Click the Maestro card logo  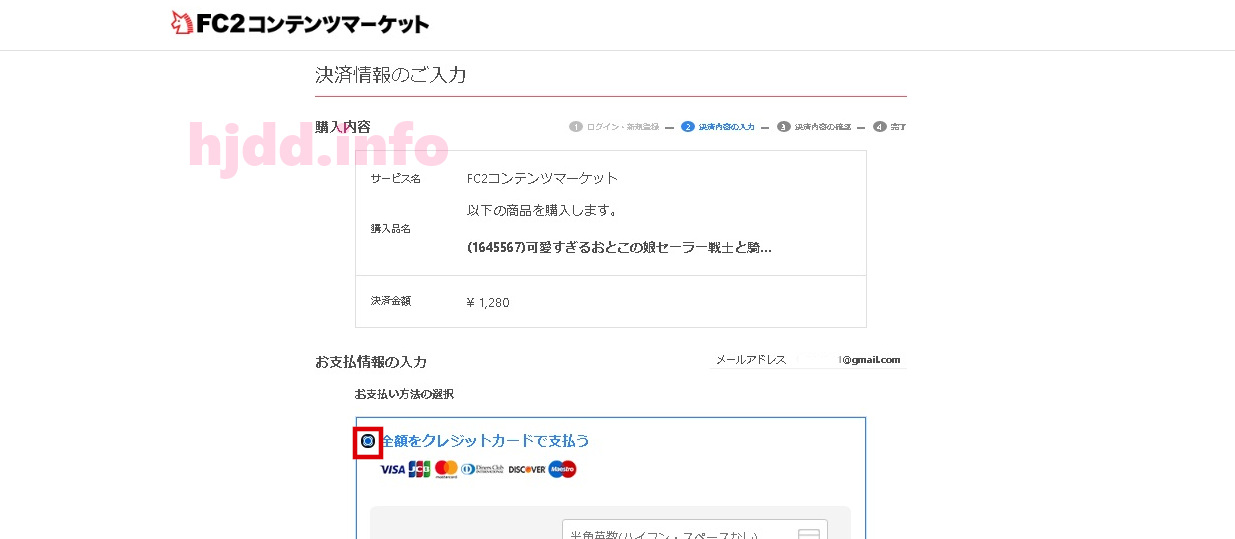(563, 469)
